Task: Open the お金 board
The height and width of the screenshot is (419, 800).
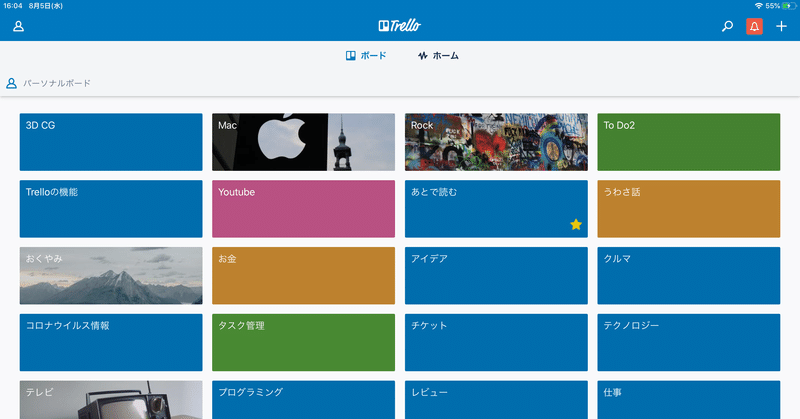Action: click(x=304, y=276)
